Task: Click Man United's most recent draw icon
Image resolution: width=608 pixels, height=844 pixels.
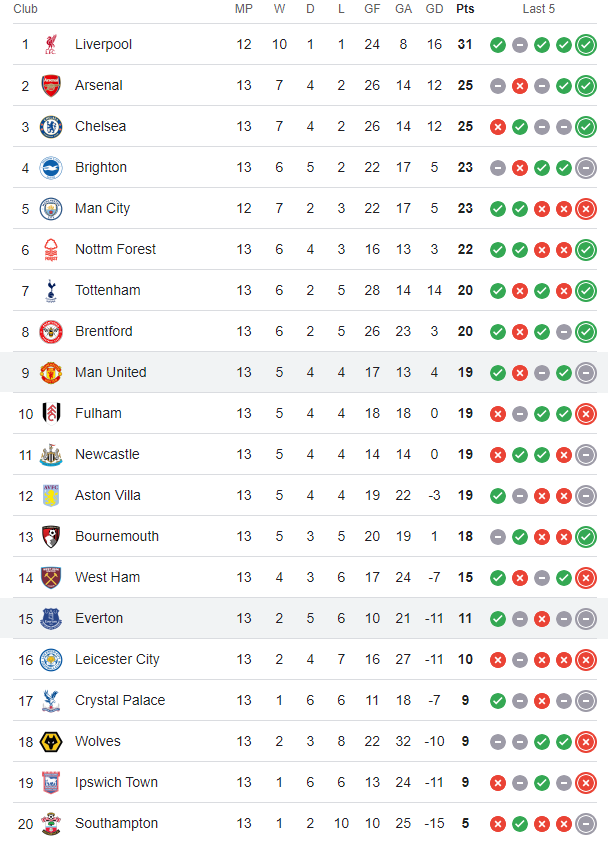Action: 586,372
